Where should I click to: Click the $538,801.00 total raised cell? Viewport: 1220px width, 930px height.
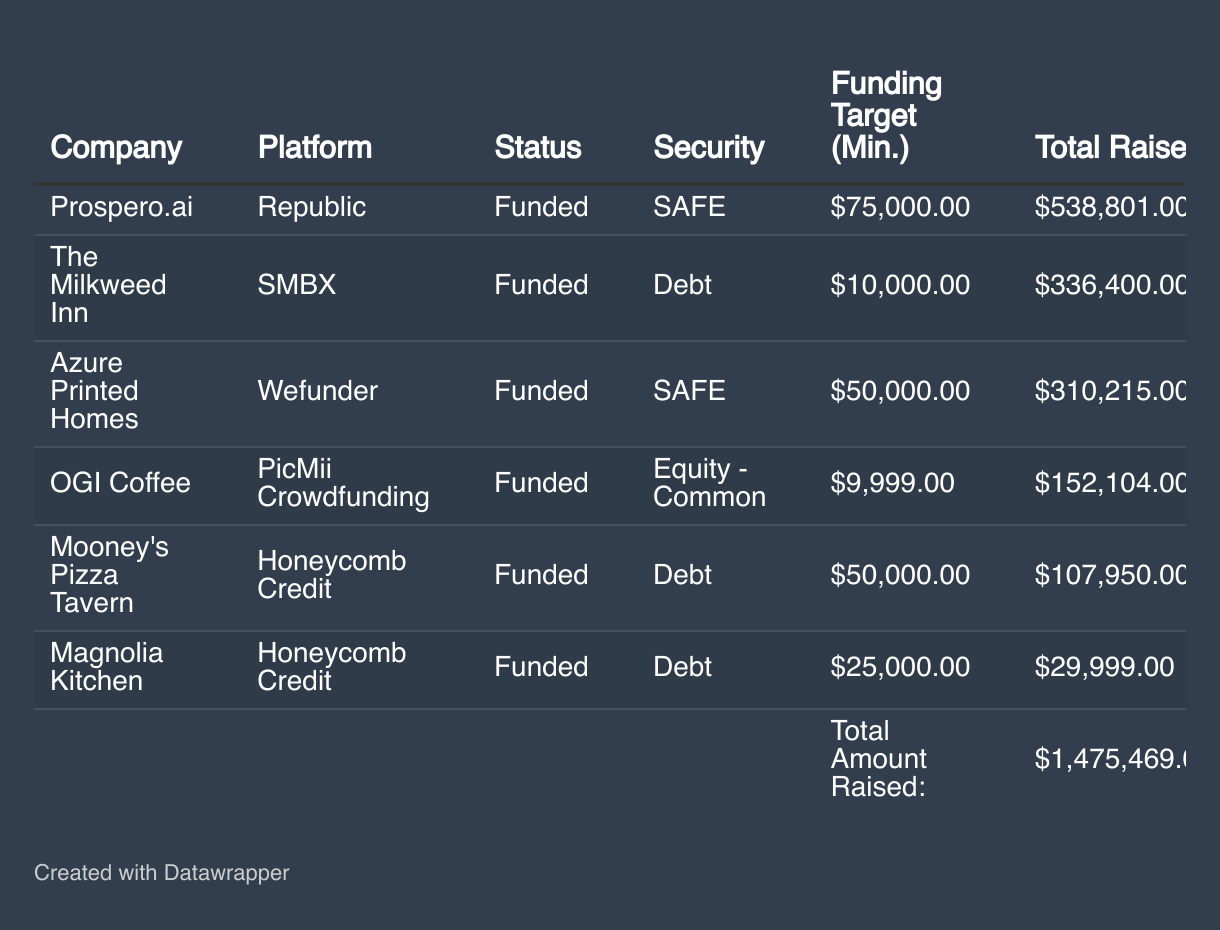(x=1109, y=207)
